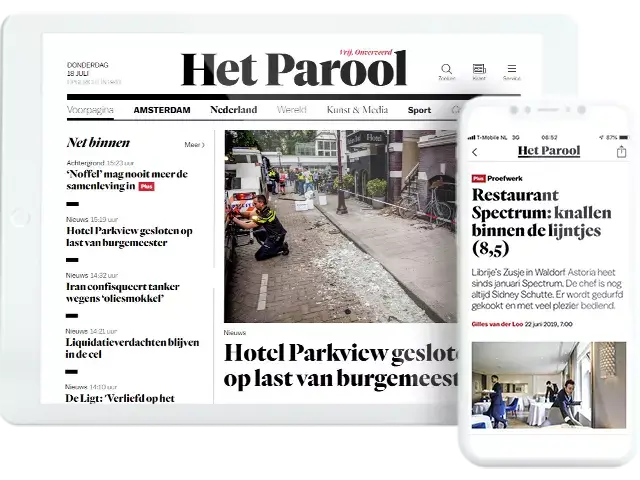640x480 pixels.
Task: Switch to the Nederland tab
Action: (233, 110)
